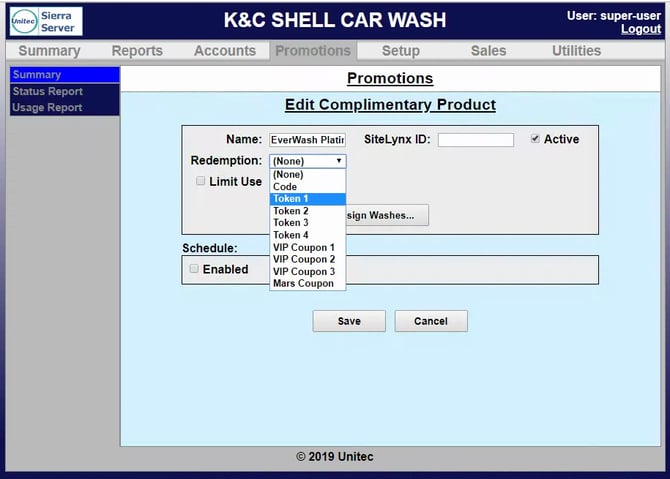The image size is (670, 479).
Task: Open the Reports tab
Action: 137,51
